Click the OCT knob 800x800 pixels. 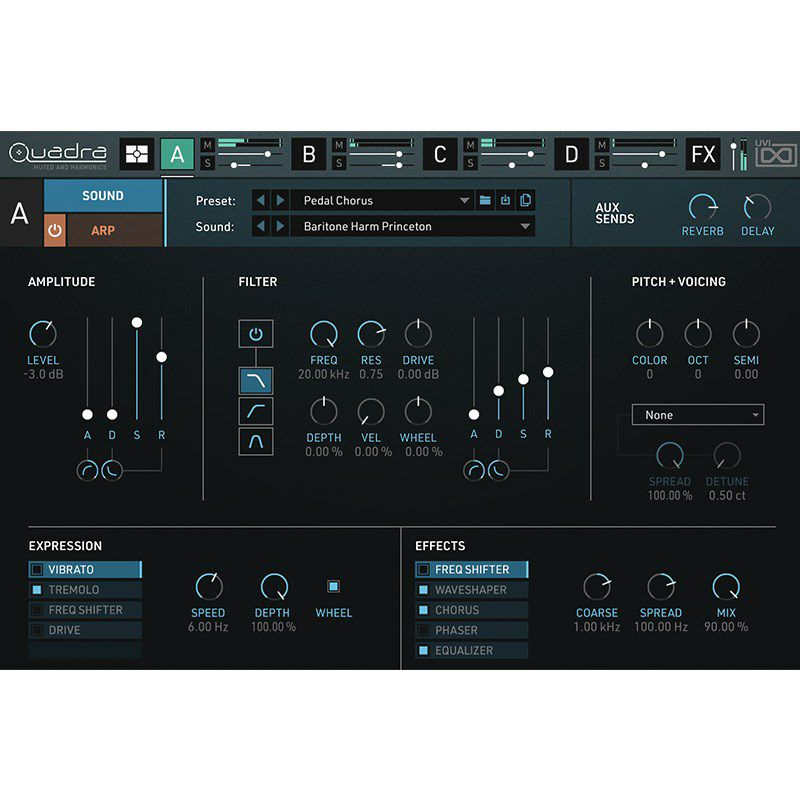pos(697,334)
